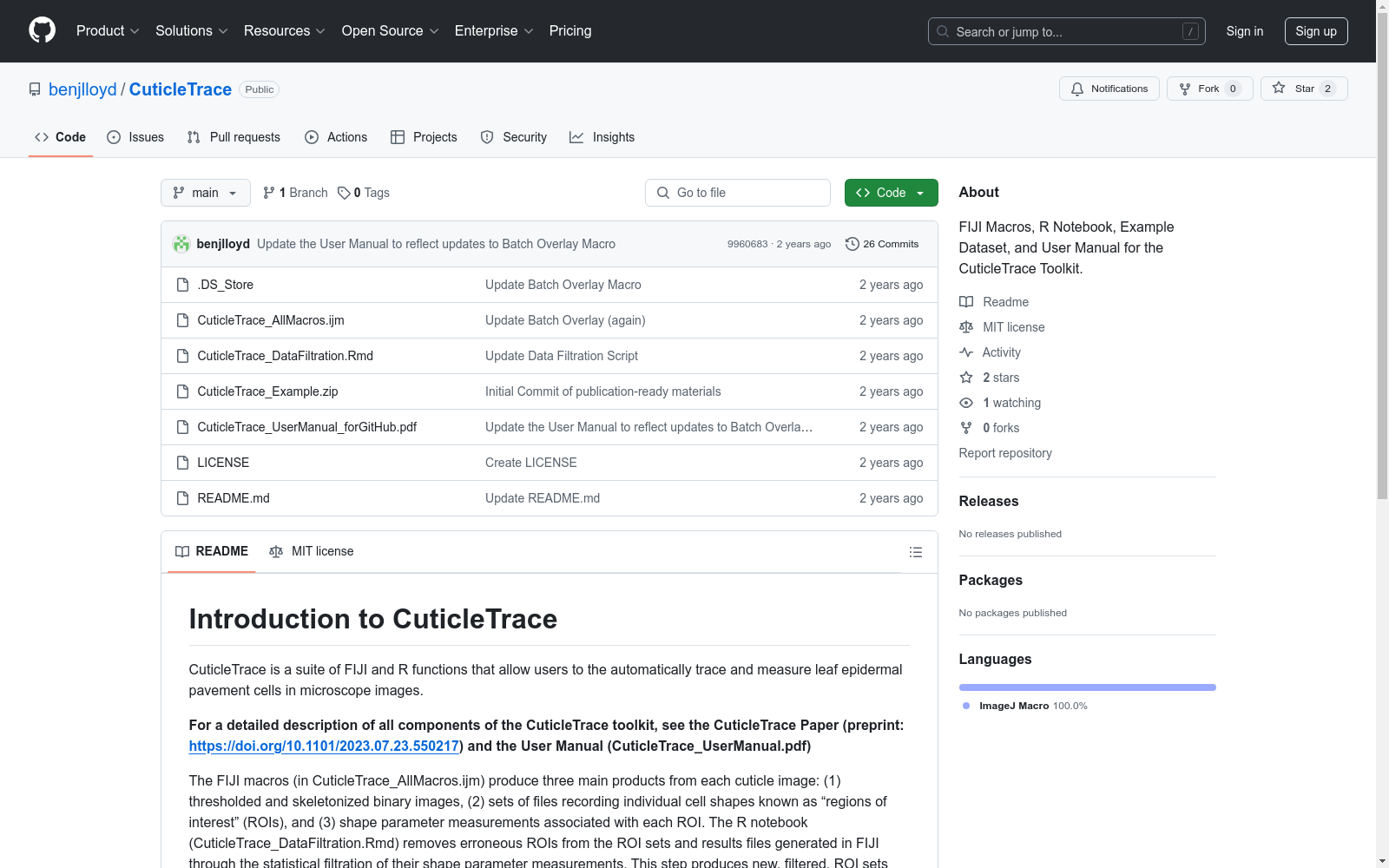Click the star icon beside 2 stars
The height and width of the screenshot is (868, 1389).
pyautogui.click(x=966, y=378)
